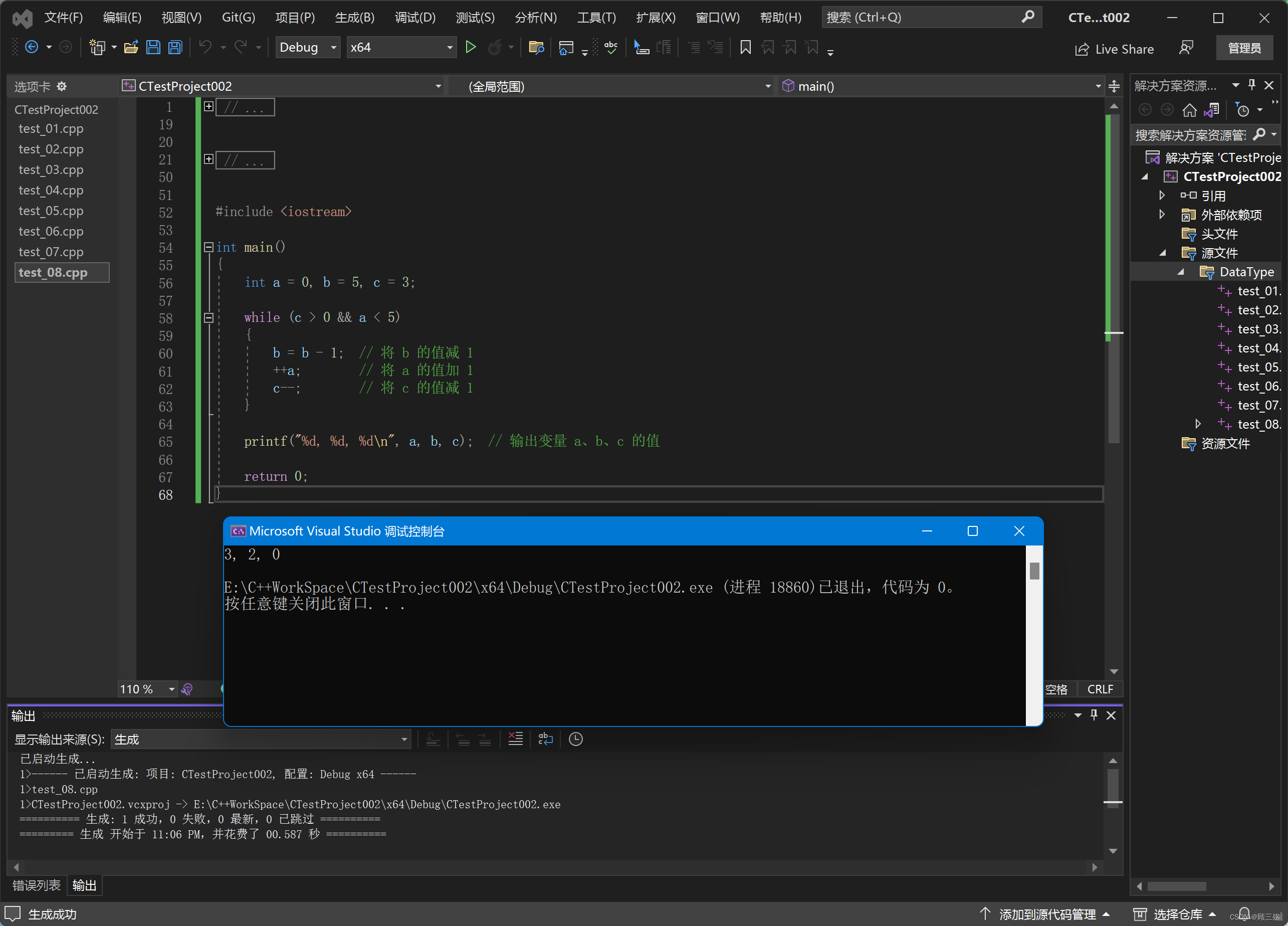Toggle pin on the output panel
Viewport: 1288px width, 926px height.
1094,714
